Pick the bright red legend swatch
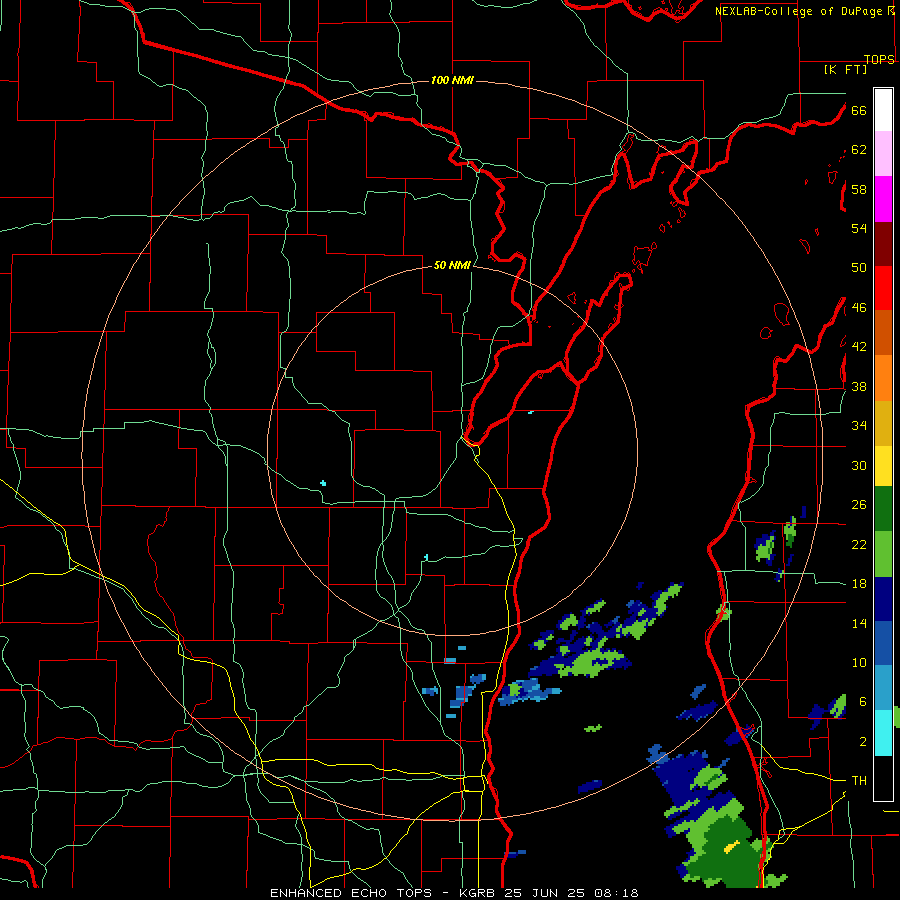Viewport: 900px width, 900px height. 883,288
